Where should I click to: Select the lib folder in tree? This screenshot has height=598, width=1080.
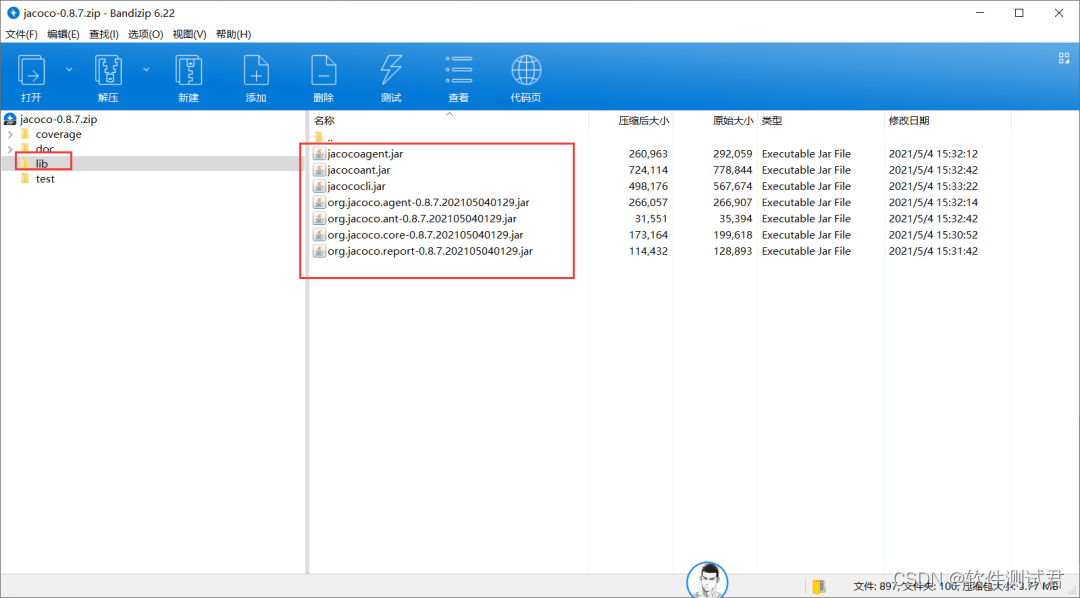41,163
